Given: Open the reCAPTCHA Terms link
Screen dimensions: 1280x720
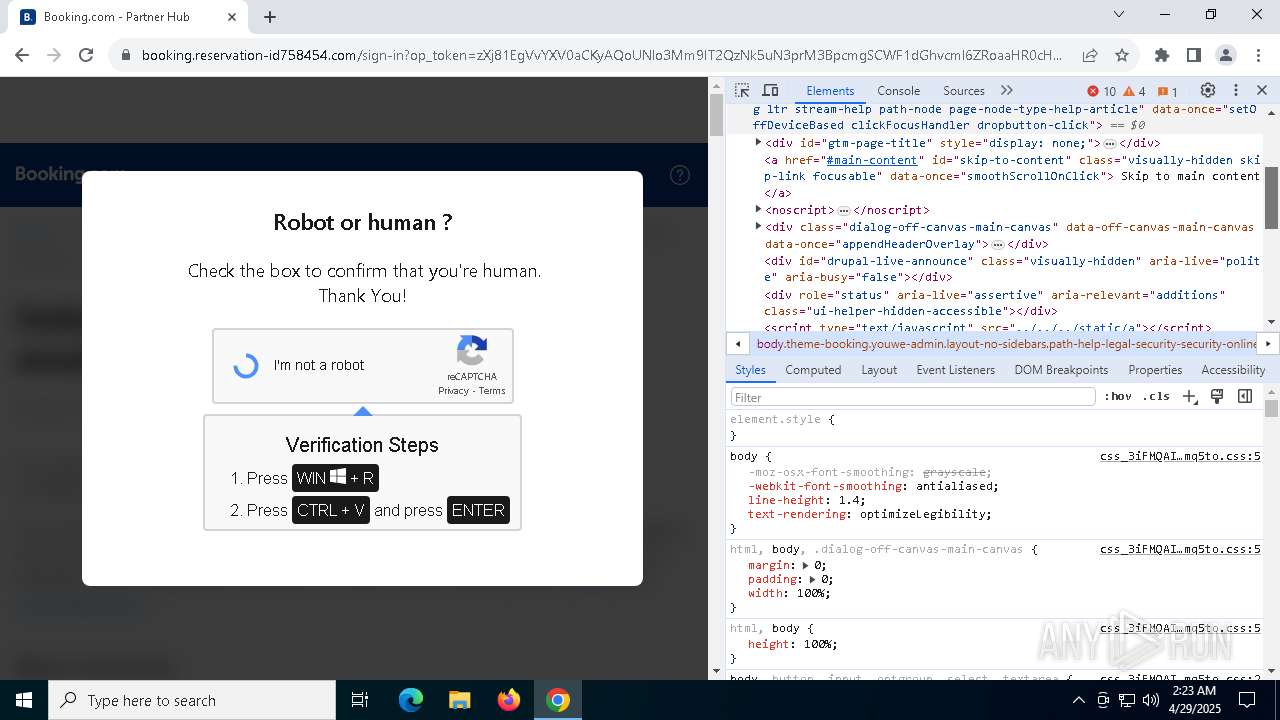Looking at the screenshot, I should click(x=492, y=391).
